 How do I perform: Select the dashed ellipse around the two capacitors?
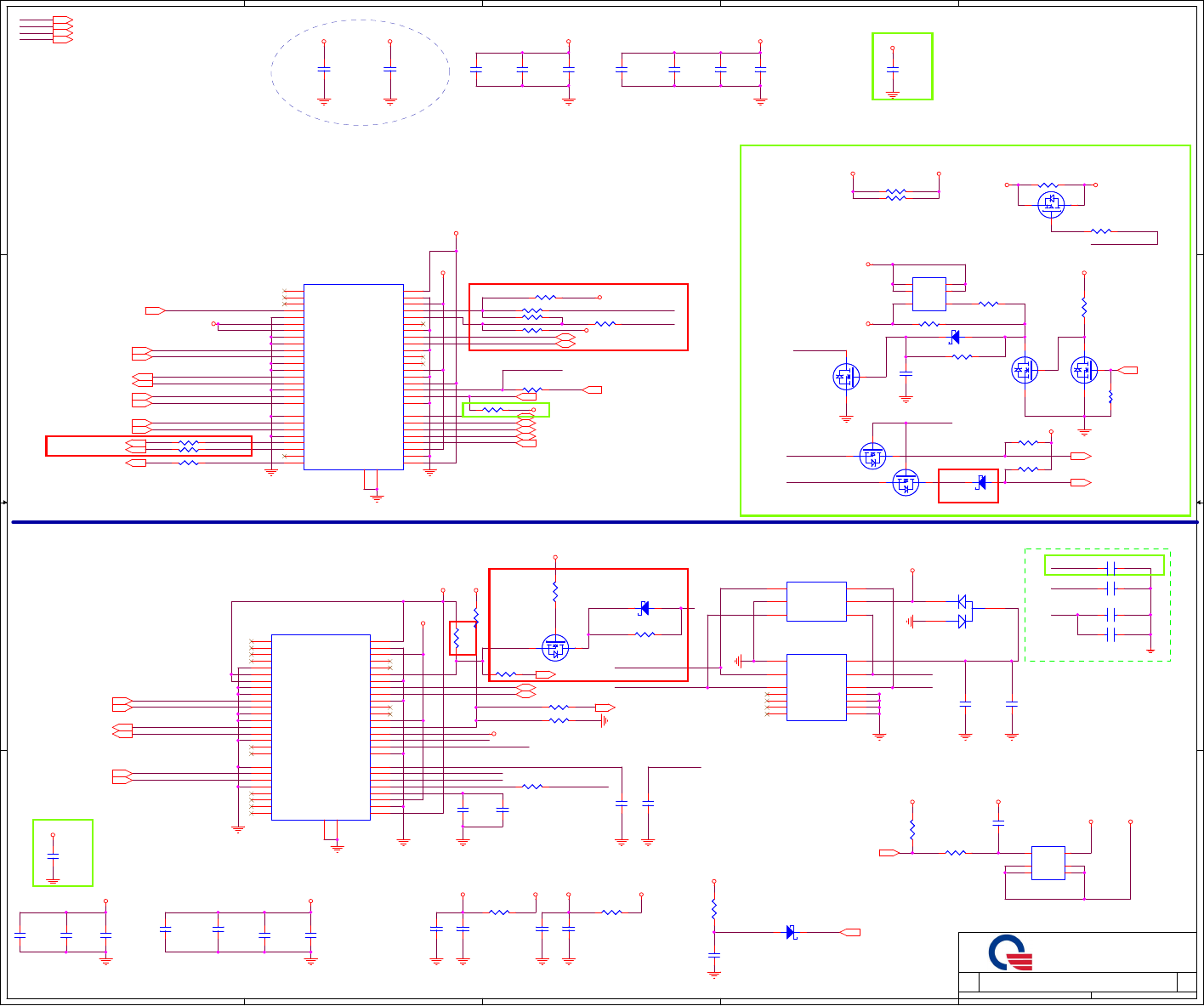[x=361, y=73]
